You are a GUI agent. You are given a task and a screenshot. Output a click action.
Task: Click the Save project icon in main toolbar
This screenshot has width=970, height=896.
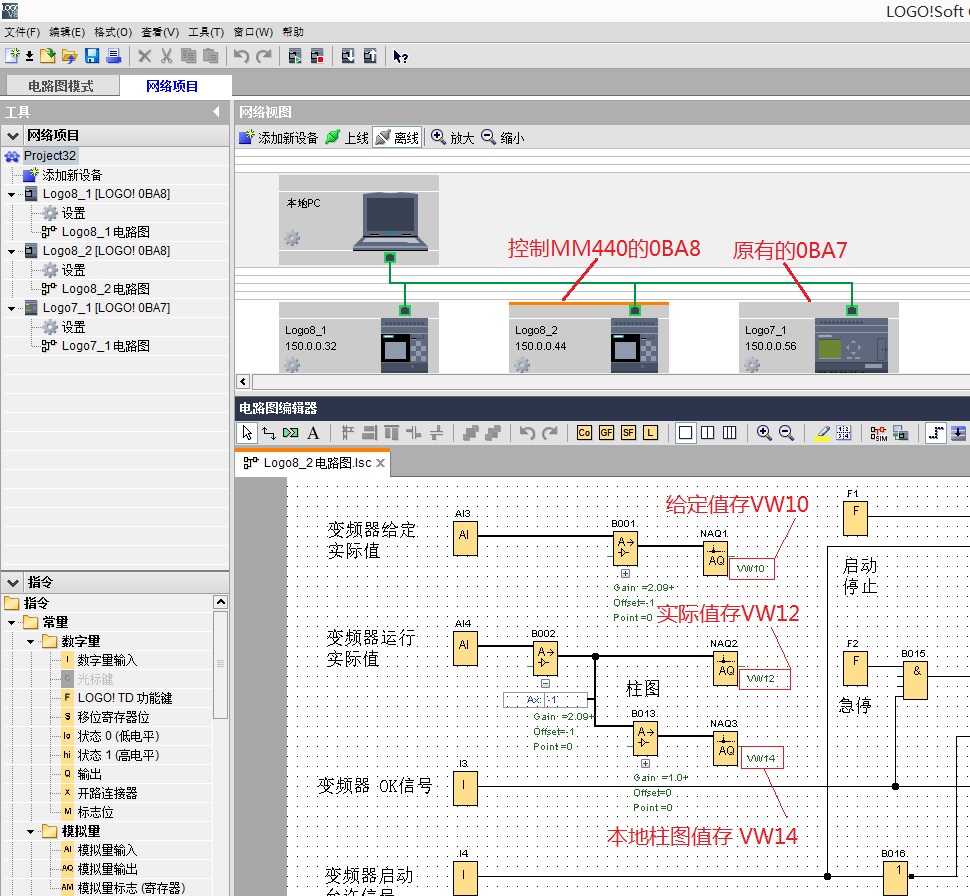point(92,56)
